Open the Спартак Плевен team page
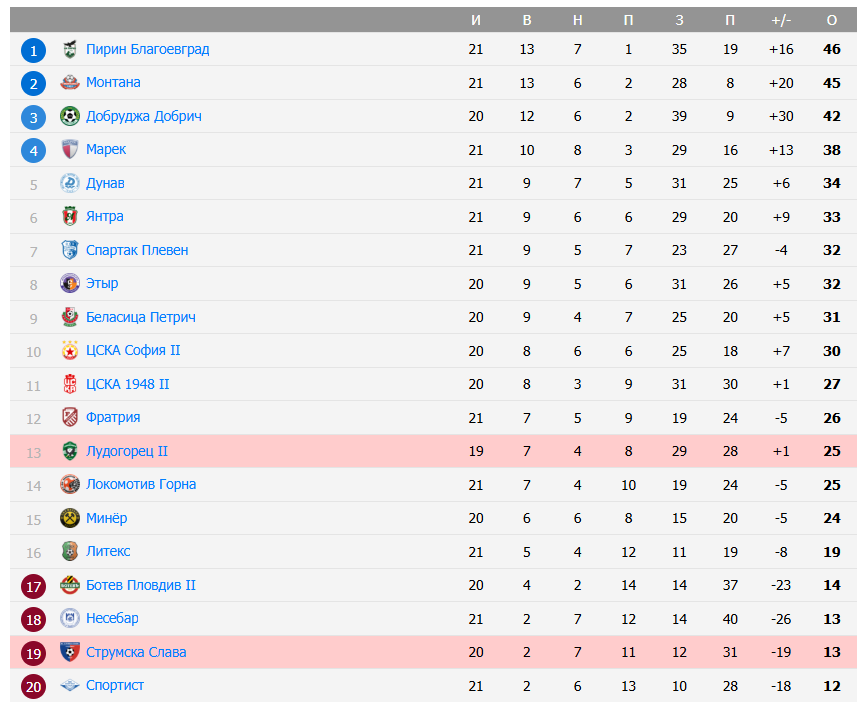Screen dimensions: 865x713 (137, 250)
